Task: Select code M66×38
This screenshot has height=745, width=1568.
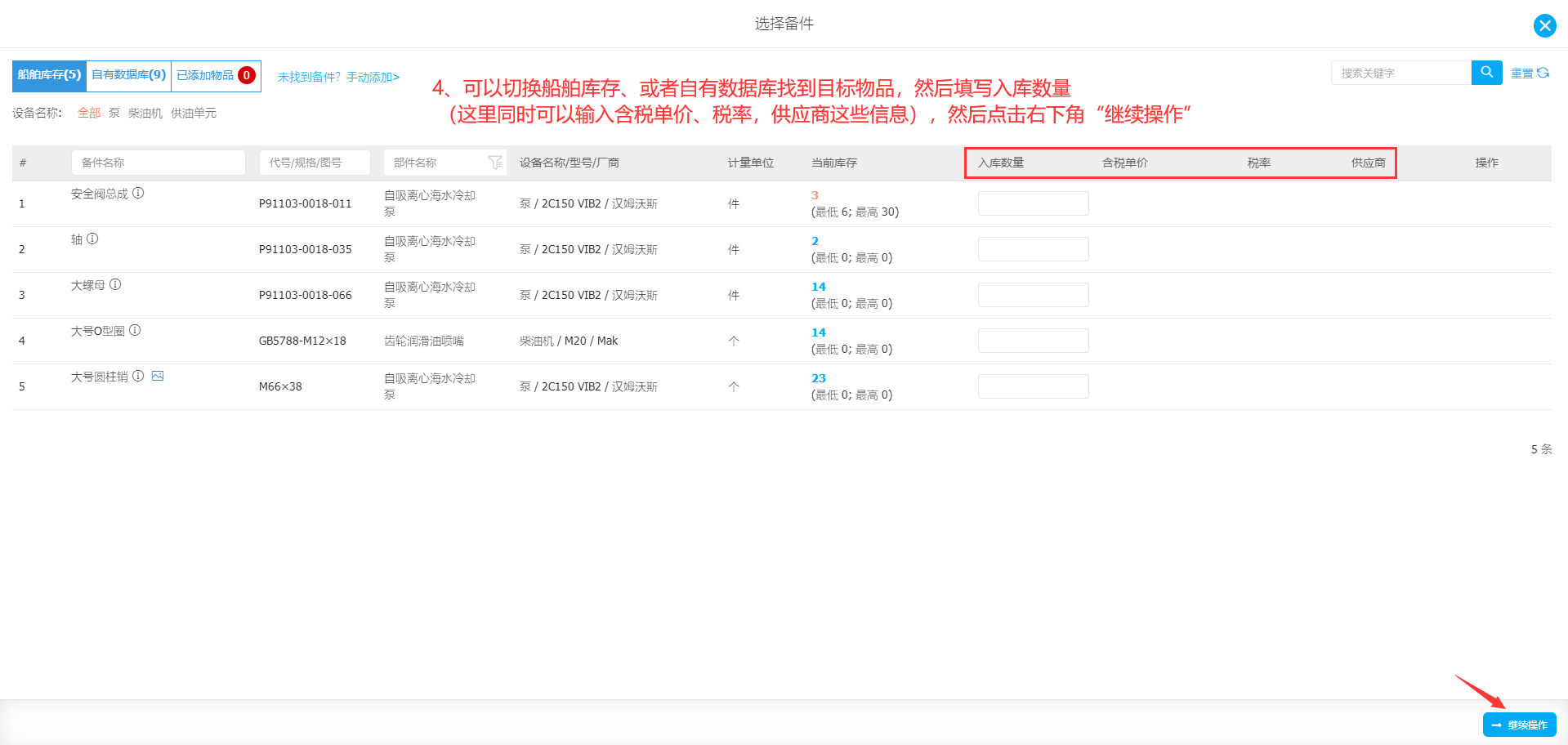Action: [x=280, y=386]
